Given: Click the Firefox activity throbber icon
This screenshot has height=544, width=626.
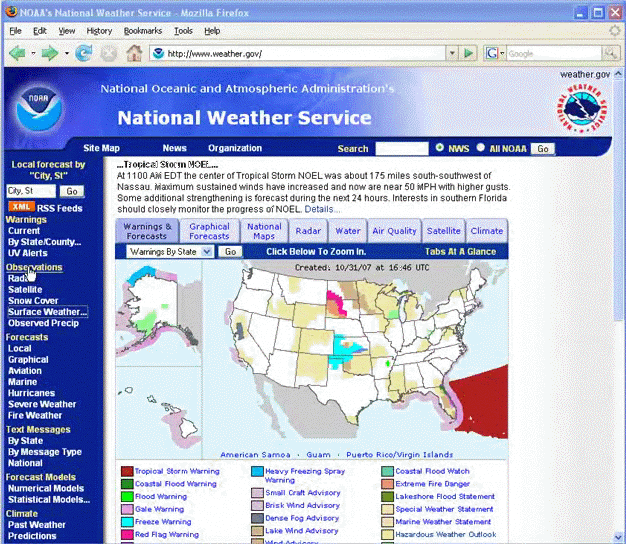Looking at the screenshot, I should click(x=614, y=31).
